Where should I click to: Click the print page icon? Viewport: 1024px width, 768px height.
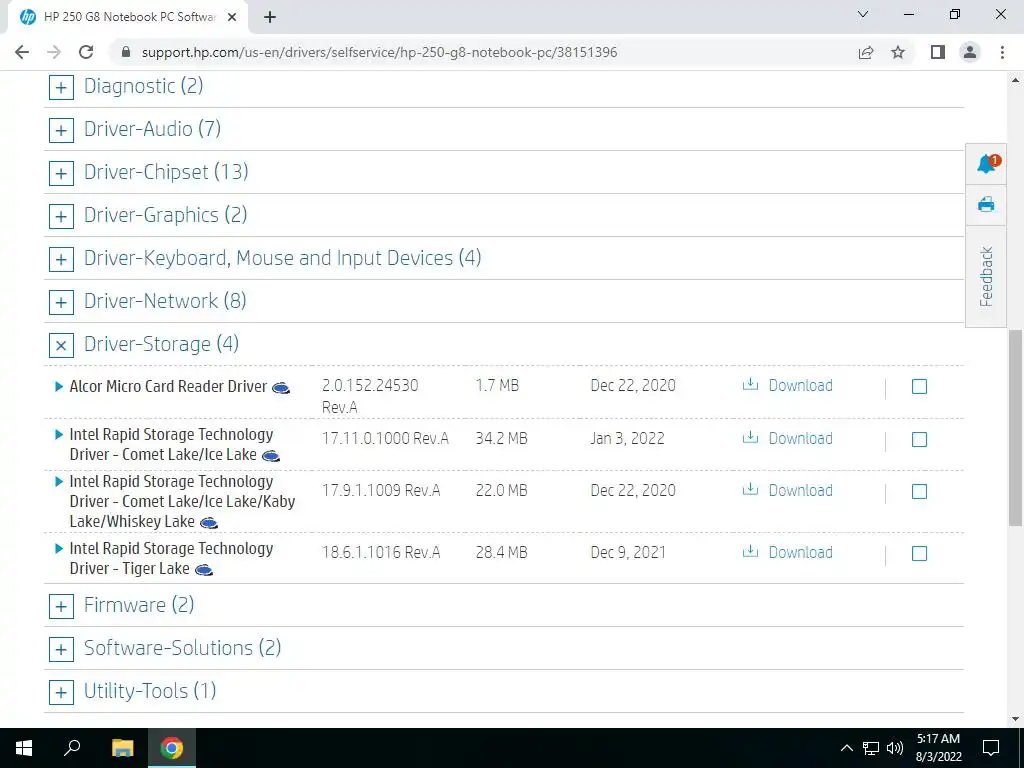[986, 204]
